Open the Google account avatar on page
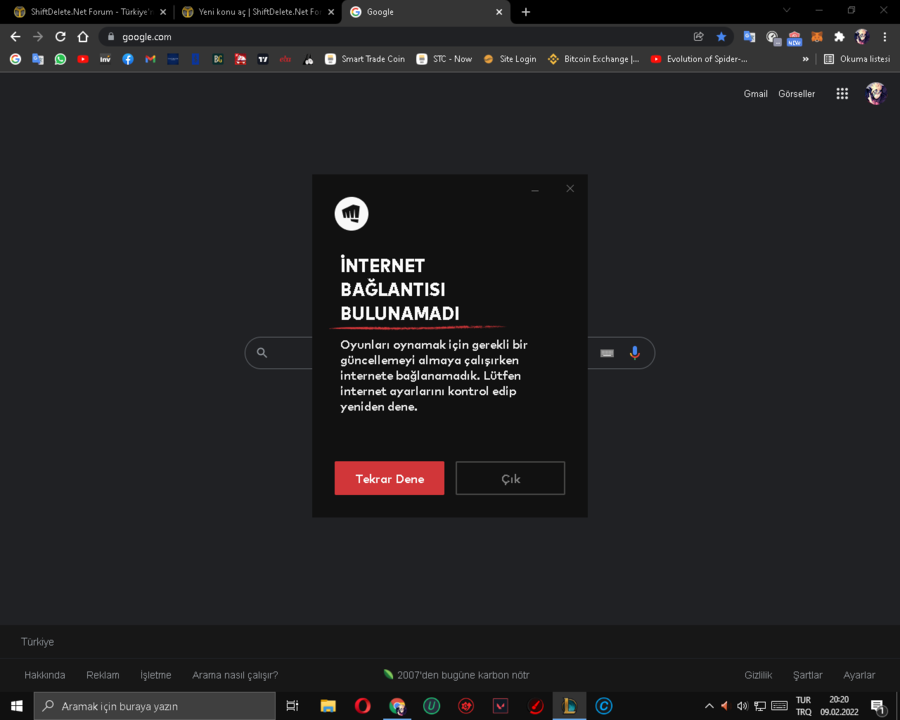 point(876,94)
